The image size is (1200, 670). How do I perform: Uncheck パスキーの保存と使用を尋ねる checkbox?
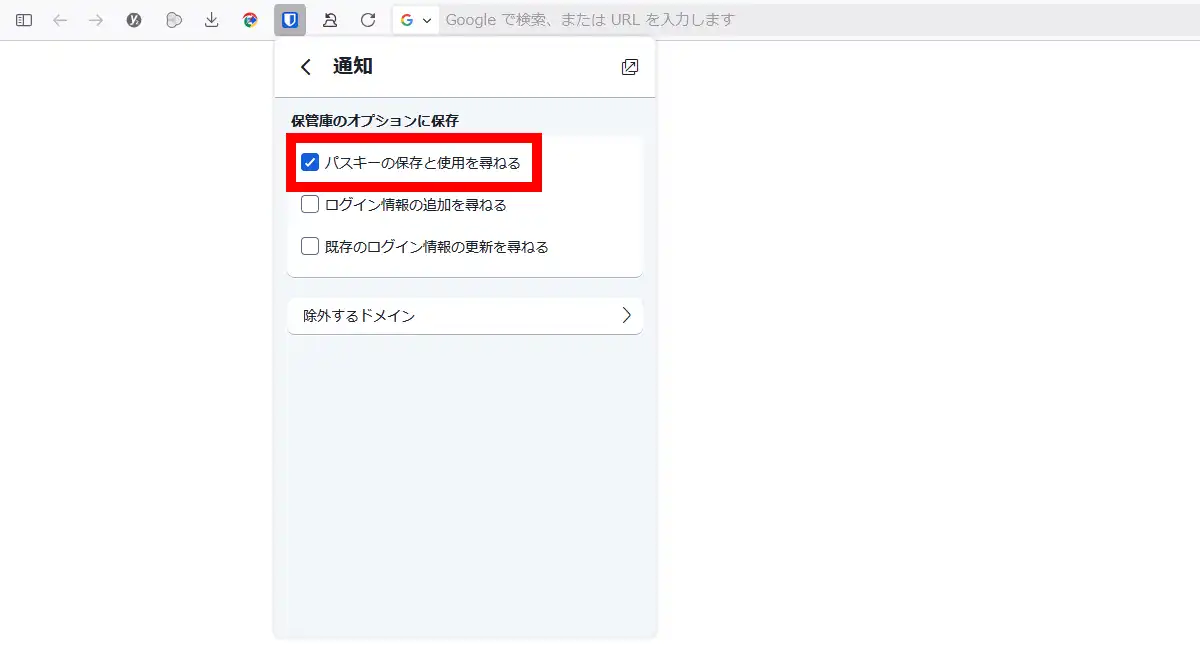pyautogui.click(x=310, y=162)
